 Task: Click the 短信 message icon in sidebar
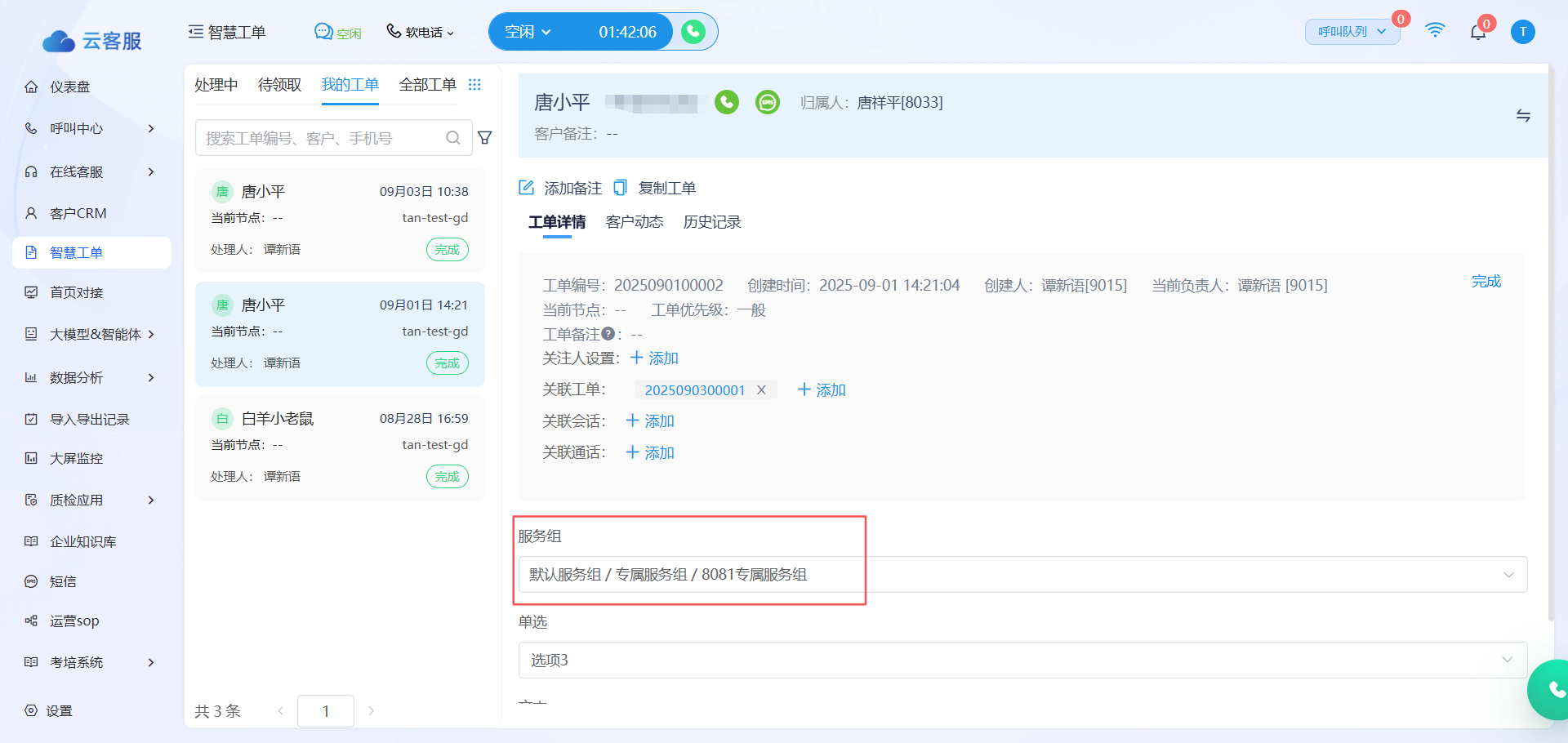coord(31,581)
